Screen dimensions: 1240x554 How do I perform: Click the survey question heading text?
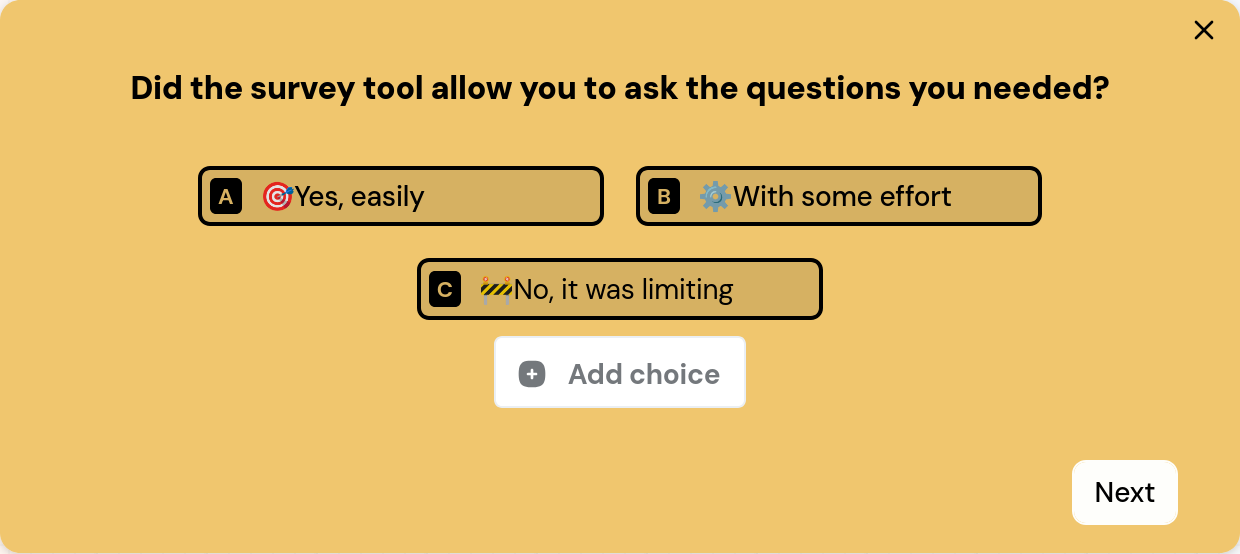coord(620,89)
